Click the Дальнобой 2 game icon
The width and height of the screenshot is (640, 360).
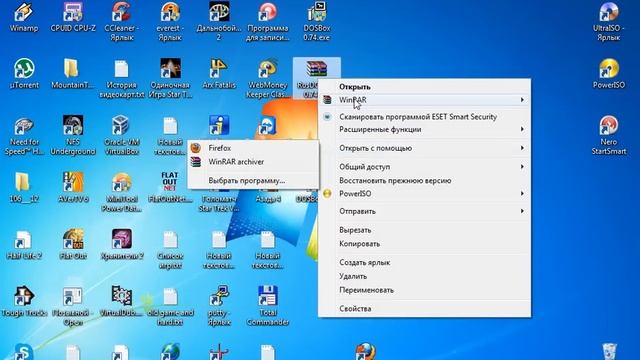(x=219, y=21)
